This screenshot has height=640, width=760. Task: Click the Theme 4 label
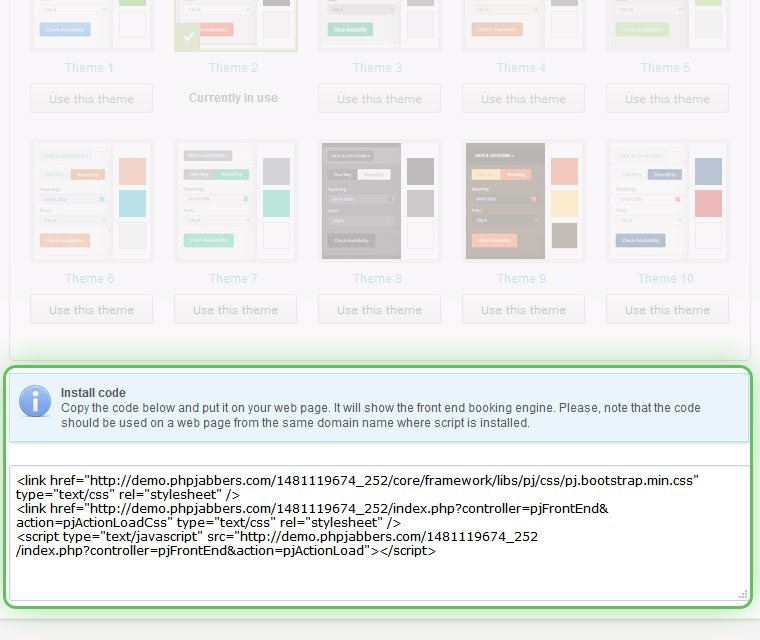click(x=522, y=67)
